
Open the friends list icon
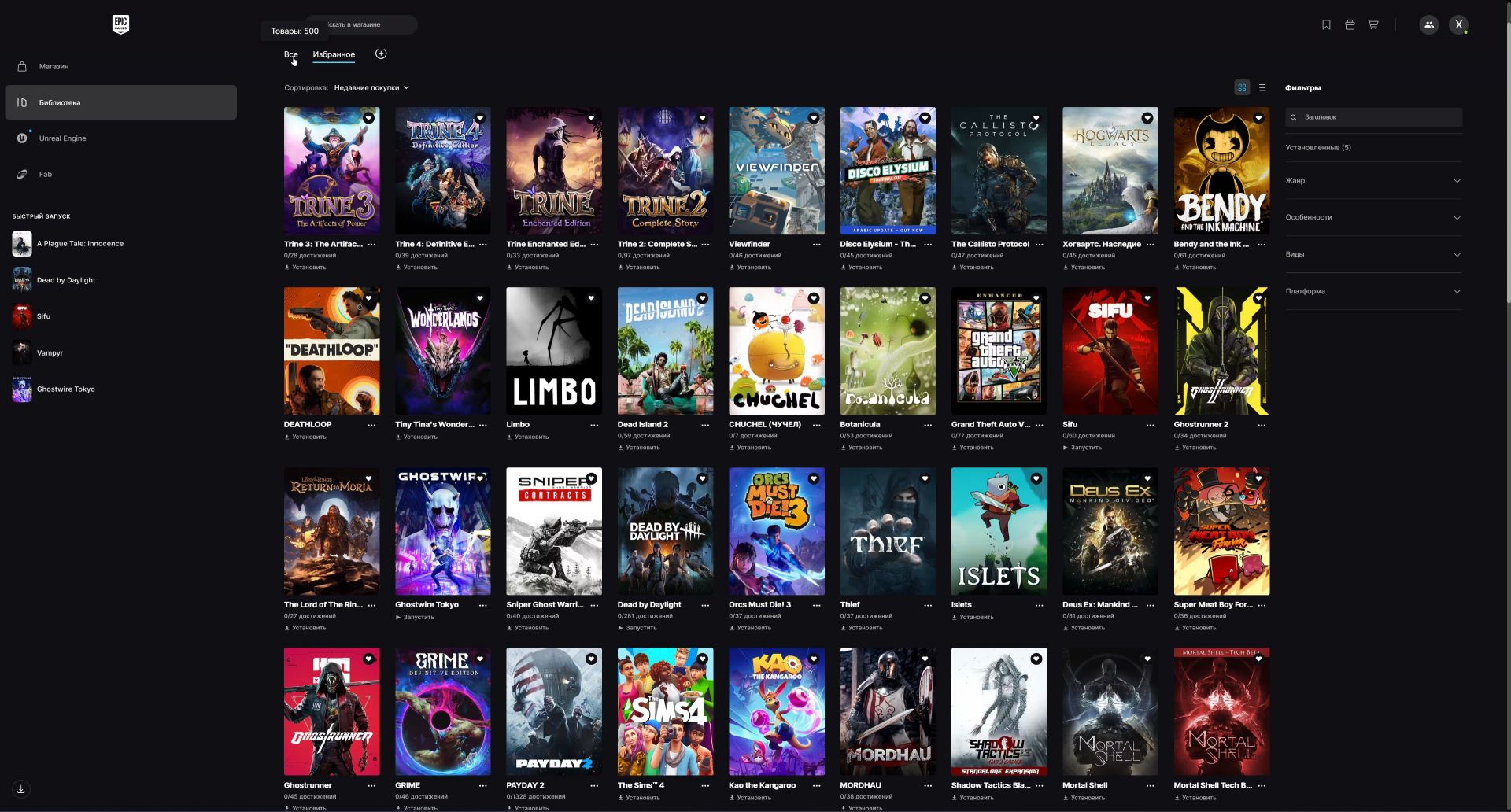tap(1429, 25)
